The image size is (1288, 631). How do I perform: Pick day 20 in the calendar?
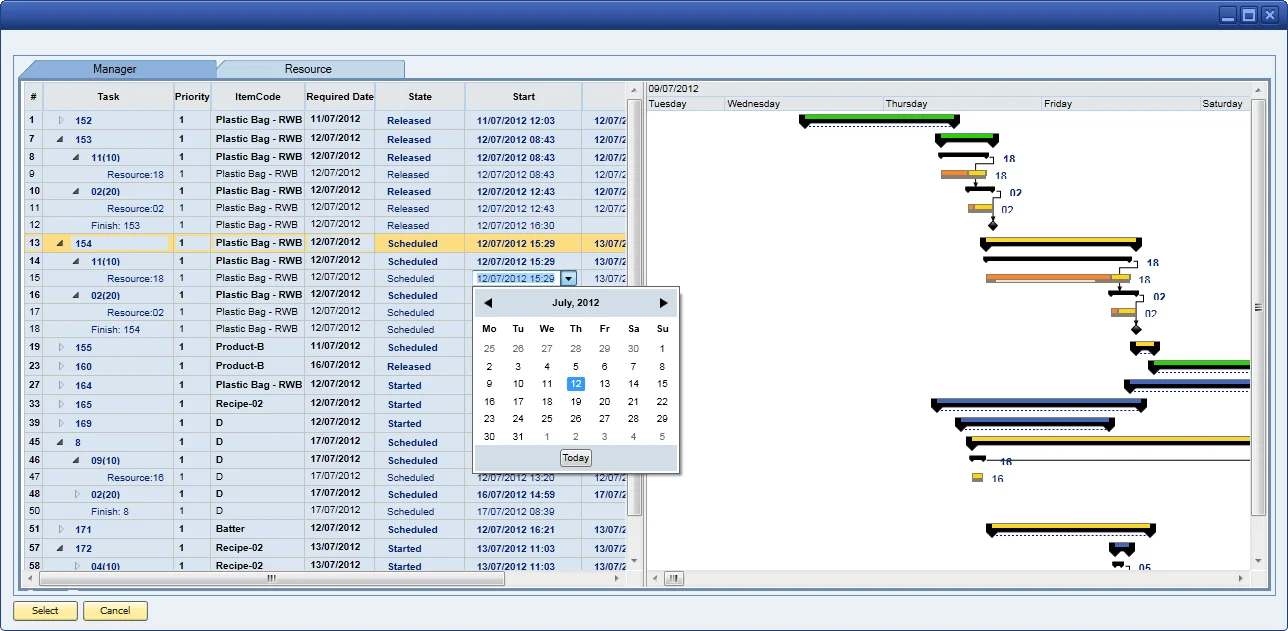click(604, 401)
